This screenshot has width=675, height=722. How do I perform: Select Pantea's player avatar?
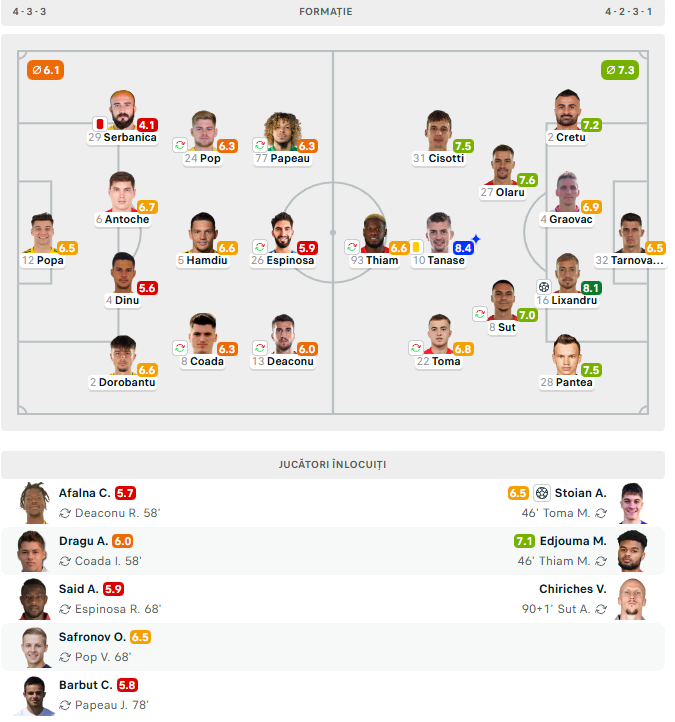[566, 355]
